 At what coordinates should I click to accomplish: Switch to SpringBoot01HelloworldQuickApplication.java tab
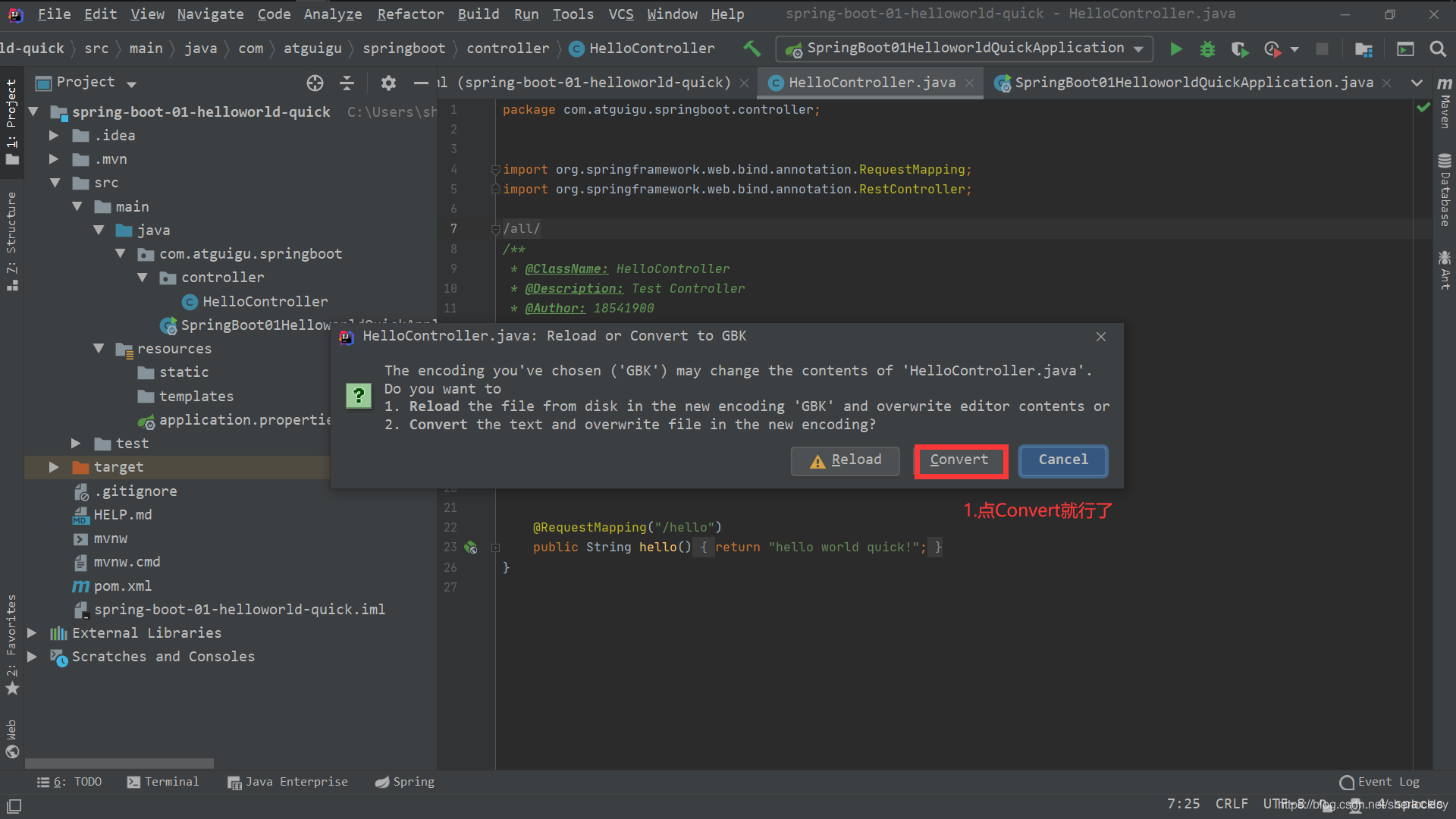(x=1193, y=83)
